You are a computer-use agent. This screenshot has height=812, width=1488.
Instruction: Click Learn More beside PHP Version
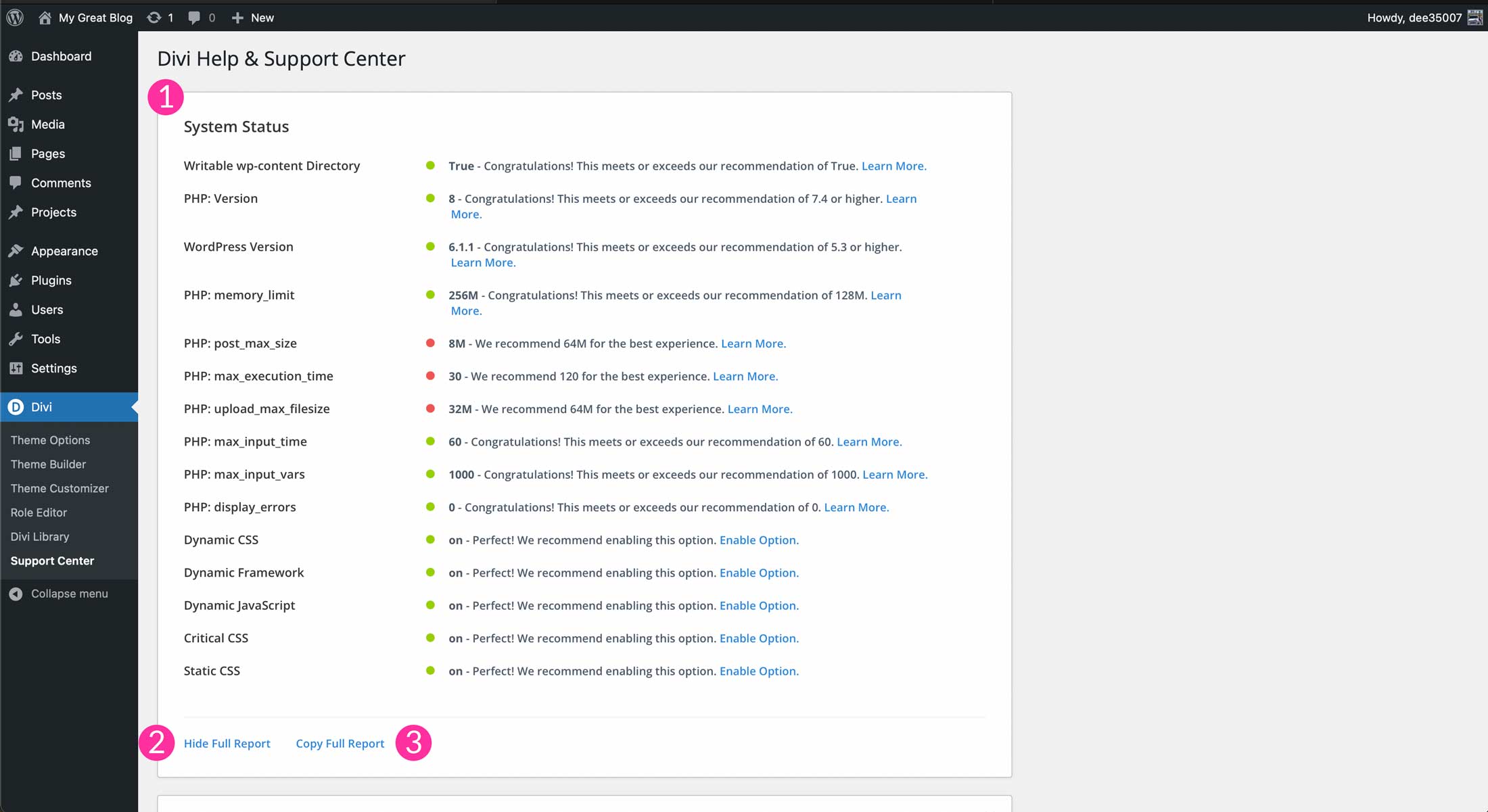coord(902,198)
